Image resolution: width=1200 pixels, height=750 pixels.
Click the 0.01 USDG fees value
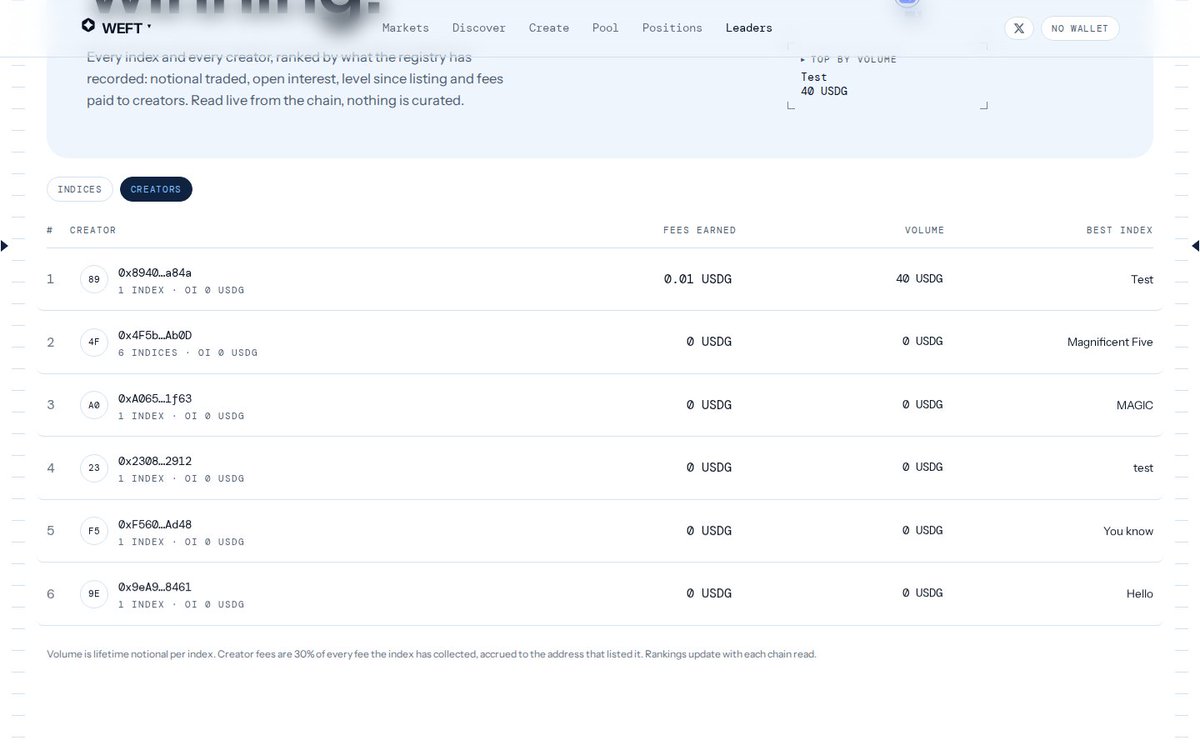698,279
